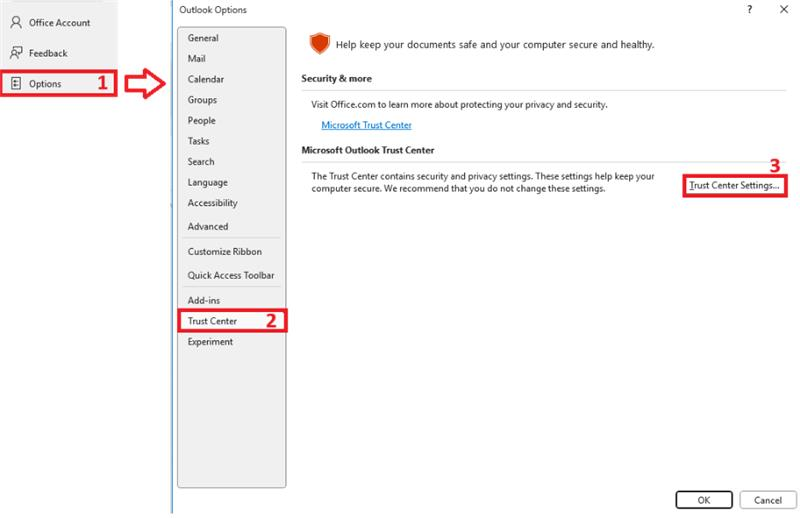Close the Outlook Options dialog
800x518 pixels.
click(x=784, y=9)
